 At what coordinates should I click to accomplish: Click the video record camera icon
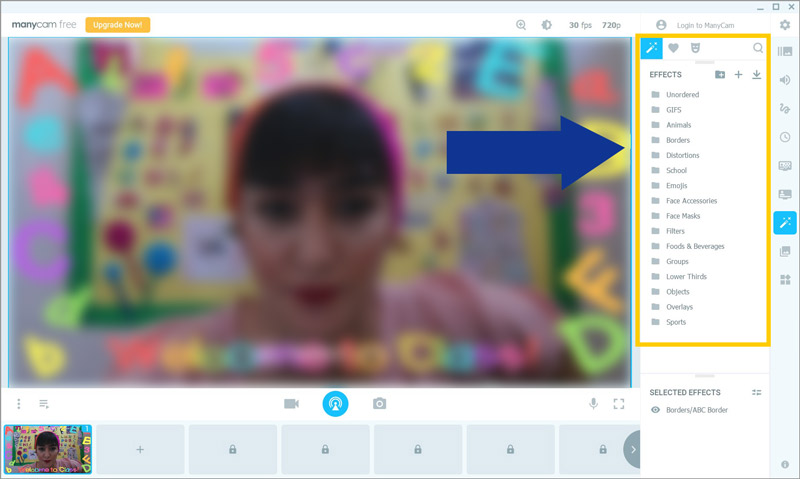[291, 403]
